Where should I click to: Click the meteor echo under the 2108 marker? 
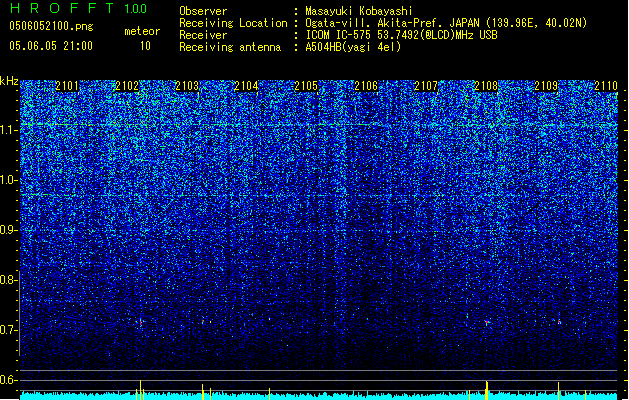pos(487,322)
